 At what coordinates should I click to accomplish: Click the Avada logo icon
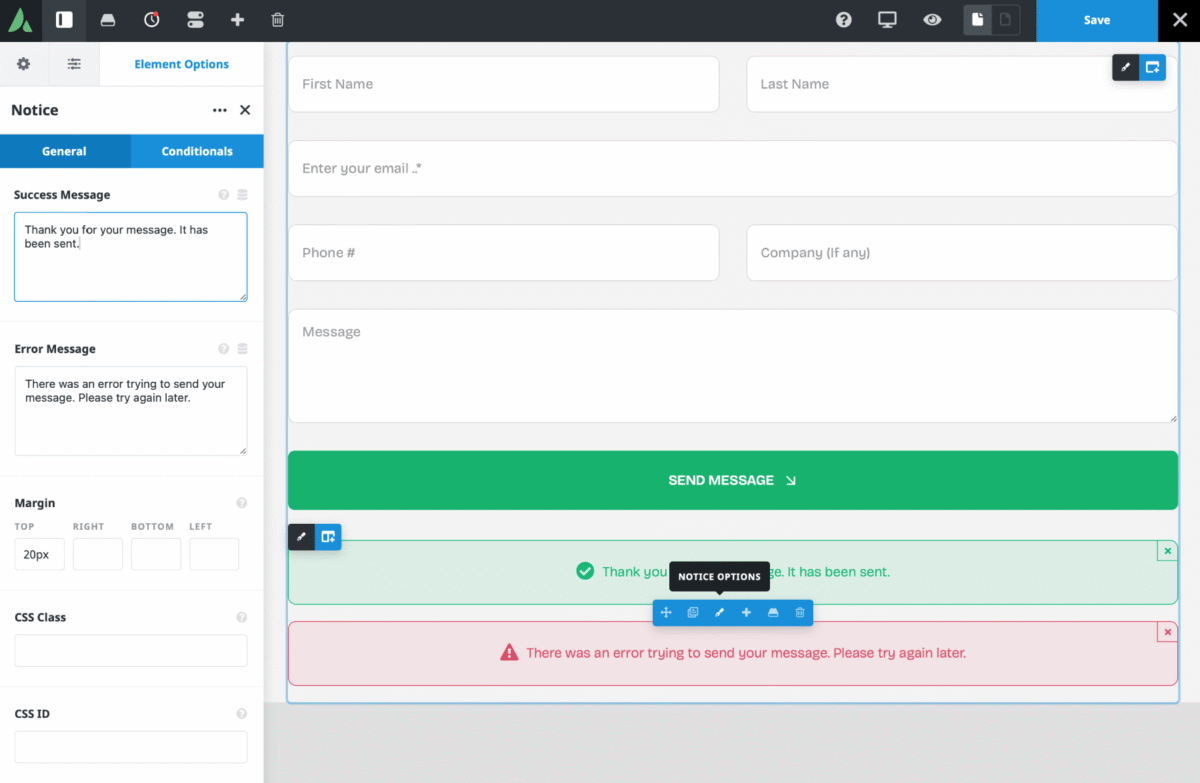click(x=21, y=20)
